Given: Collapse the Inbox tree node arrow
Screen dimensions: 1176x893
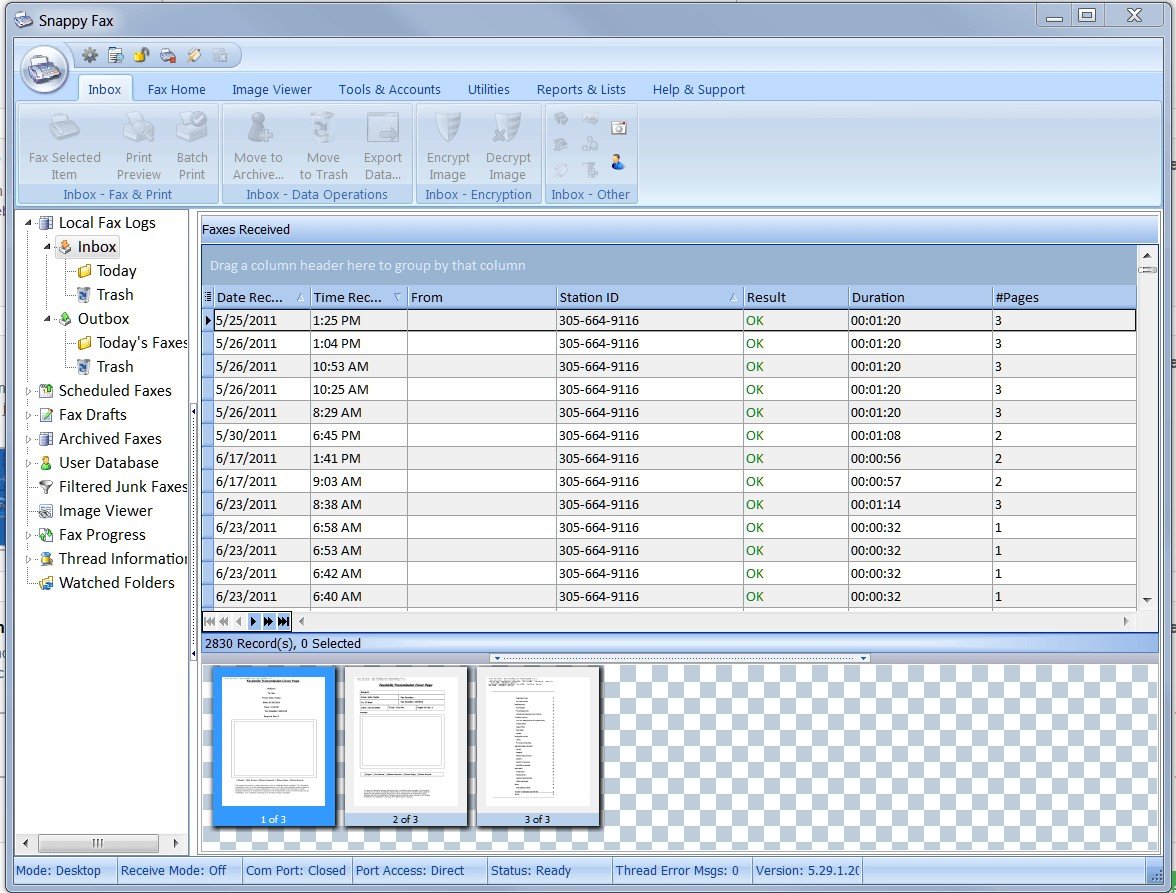Looking at the screenshot, I should (x=47, y=247).
